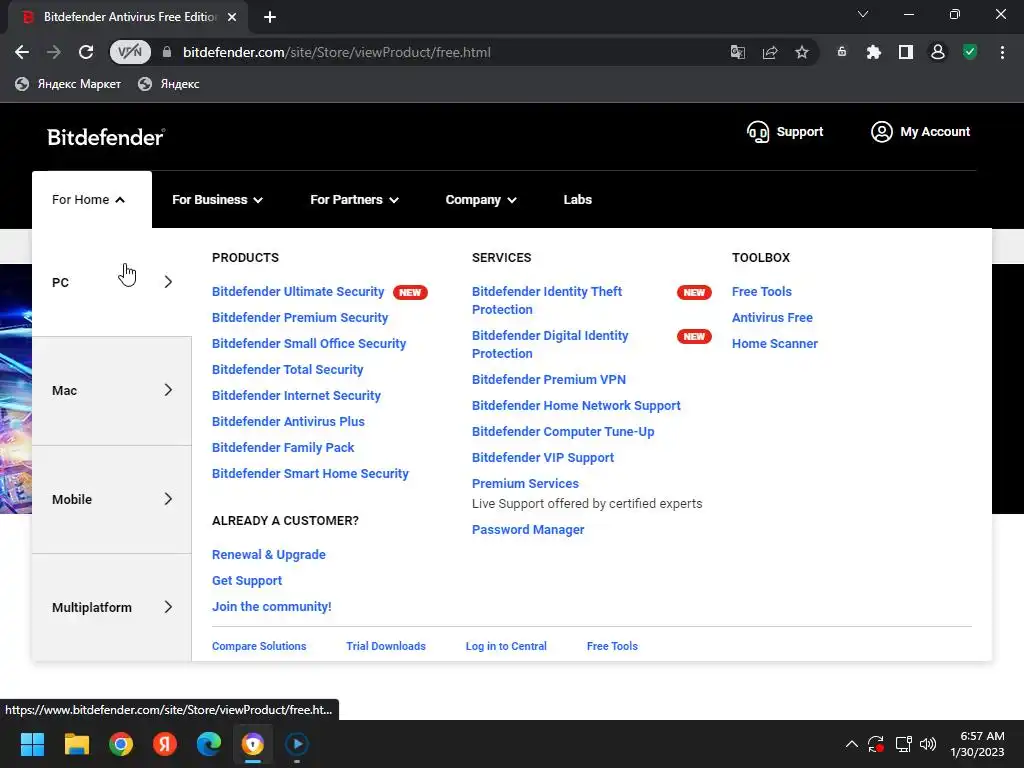Expand the For Business menu

[x=217, y=200]
